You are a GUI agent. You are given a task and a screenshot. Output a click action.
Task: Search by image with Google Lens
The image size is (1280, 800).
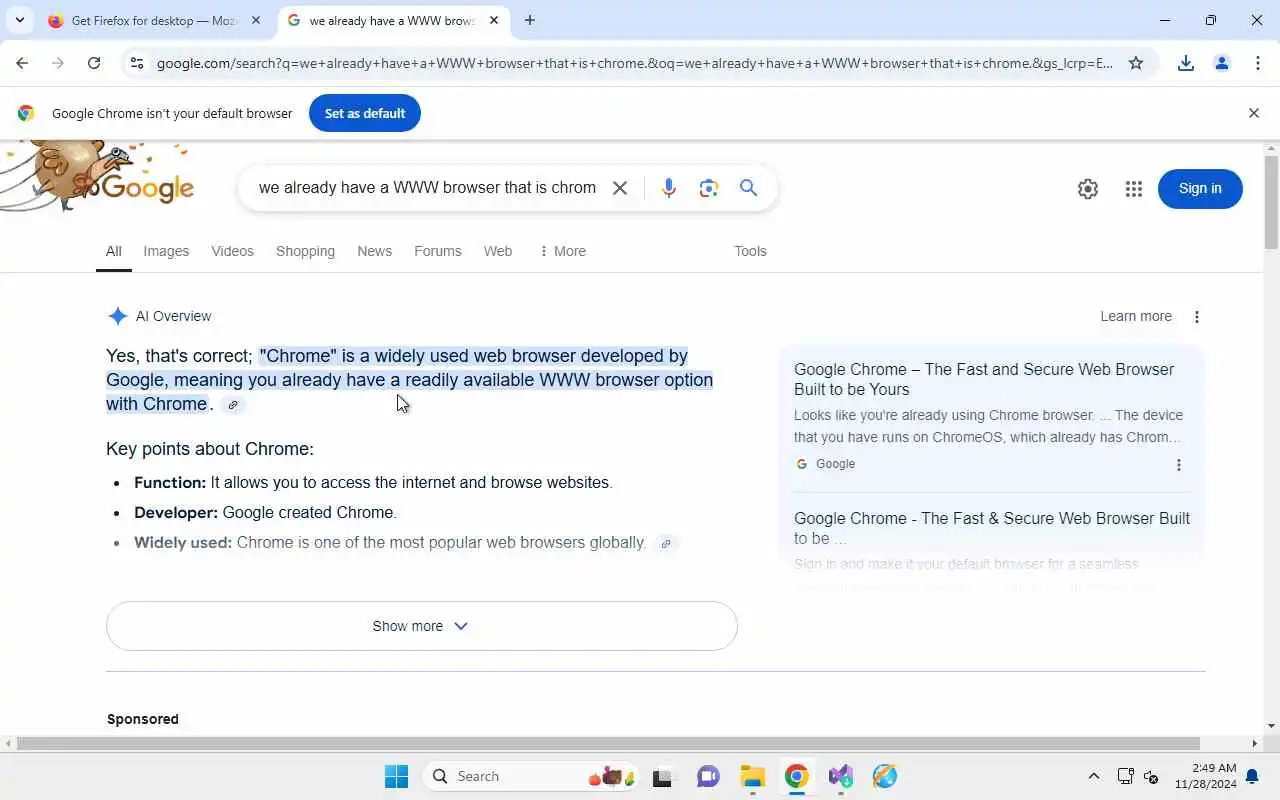point(709,188)
